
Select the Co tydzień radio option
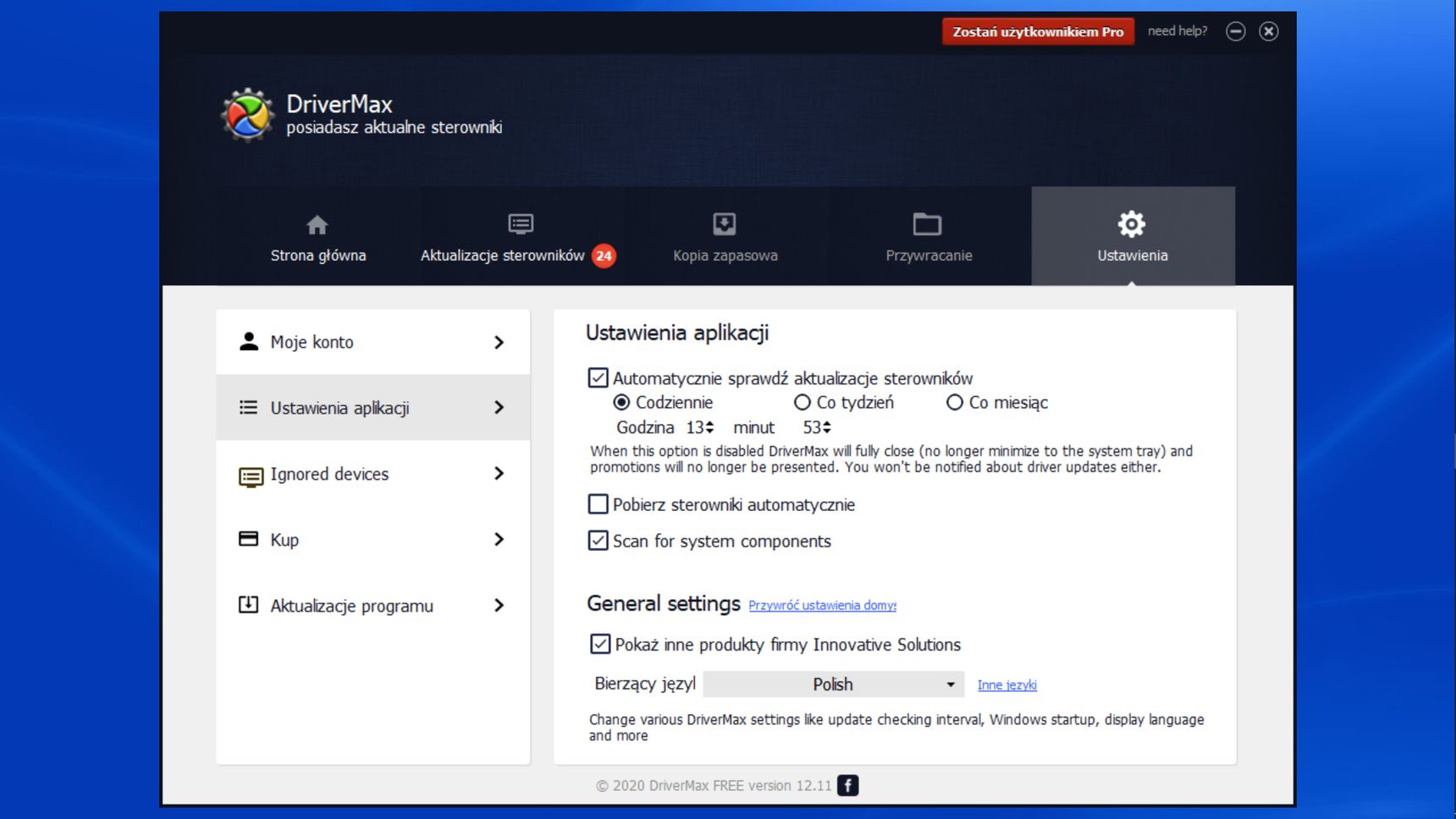802,402
